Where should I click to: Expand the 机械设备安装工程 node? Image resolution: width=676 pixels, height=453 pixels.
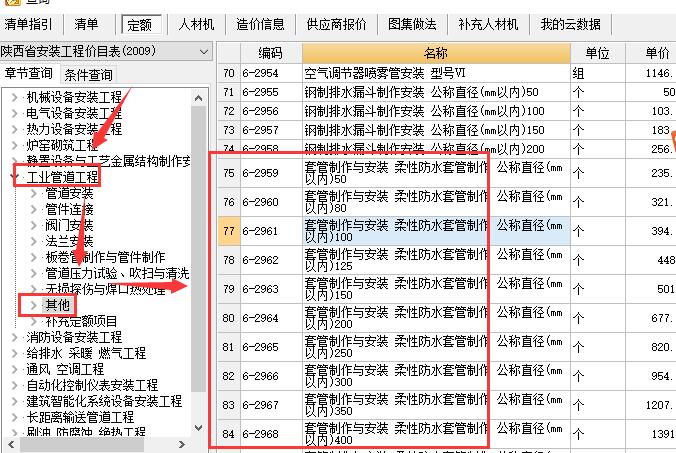15,97
